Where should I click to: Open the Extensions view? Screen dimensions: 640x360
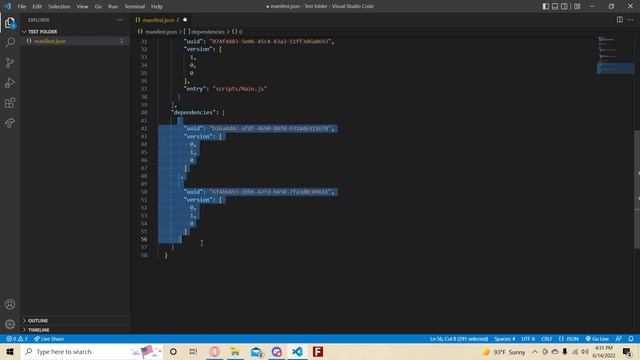(x=10, y=102)
